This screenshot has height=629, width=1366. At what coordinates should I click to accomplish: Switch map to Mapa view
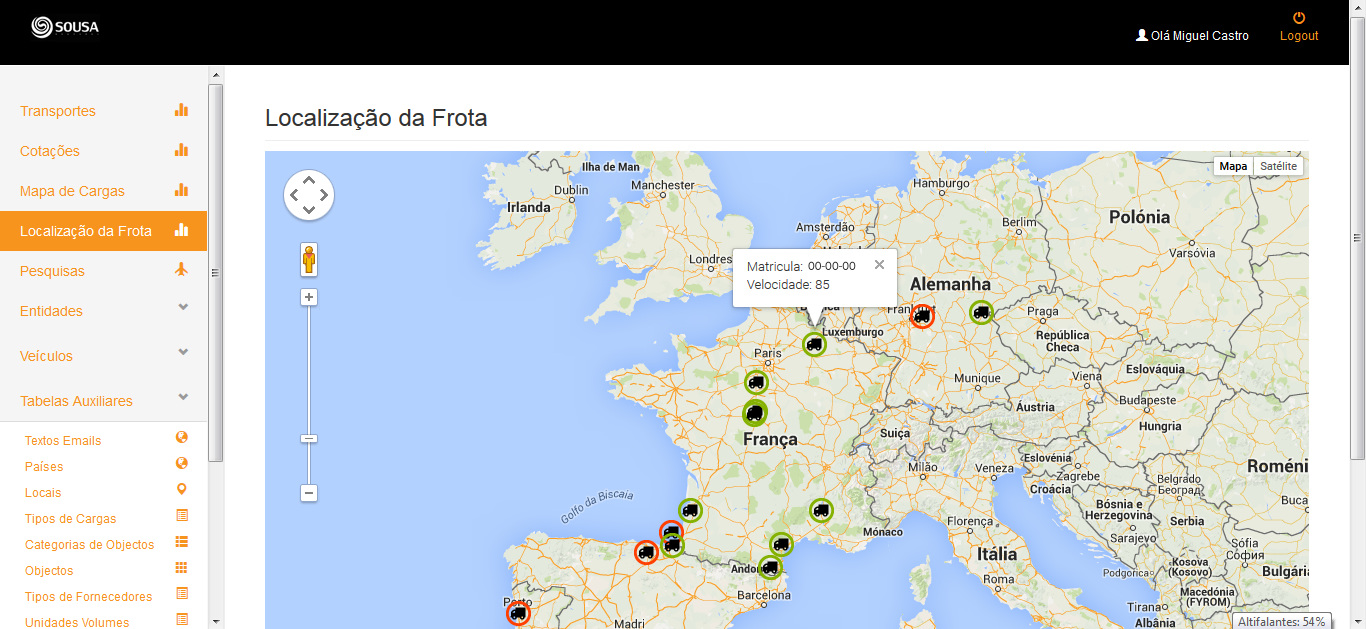click(x=1233, y=166)
